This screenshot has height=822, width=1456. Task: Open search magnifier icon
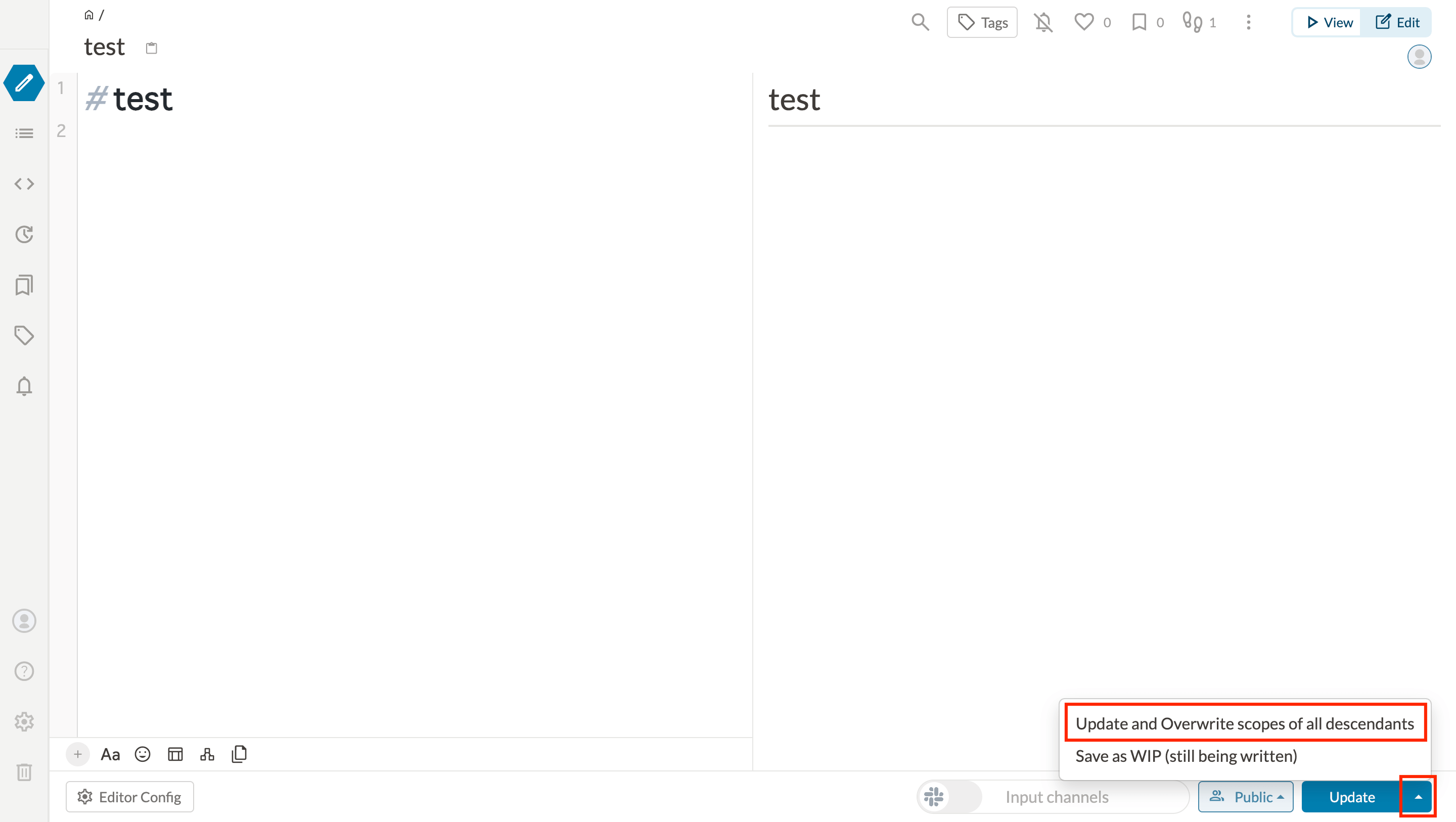pyautogui.click(x=920, y=22)
